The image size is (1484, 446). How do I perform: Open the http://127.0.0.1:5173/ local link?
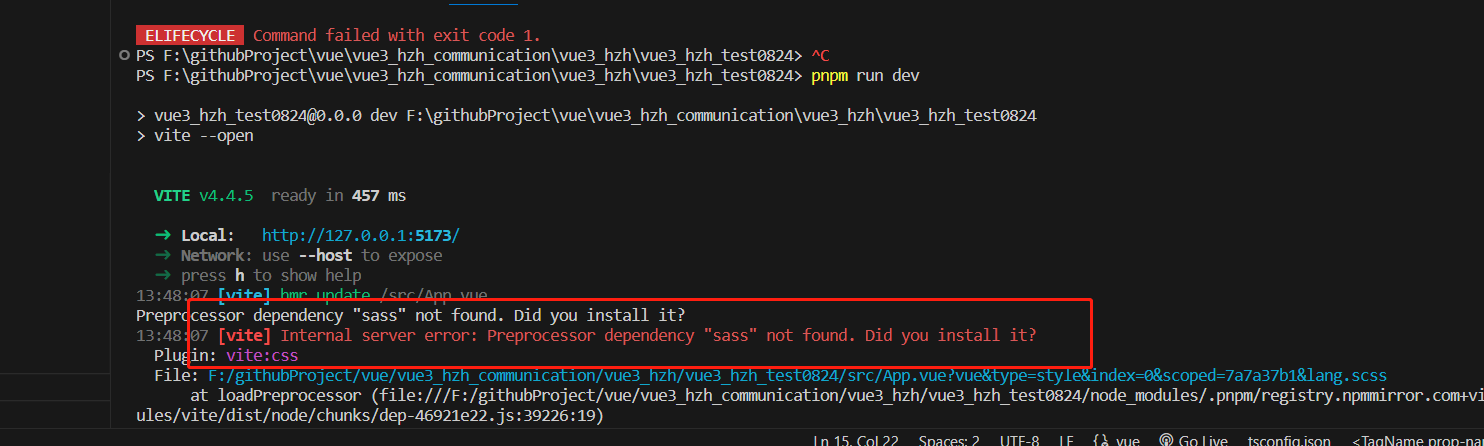tap(361, 235)
